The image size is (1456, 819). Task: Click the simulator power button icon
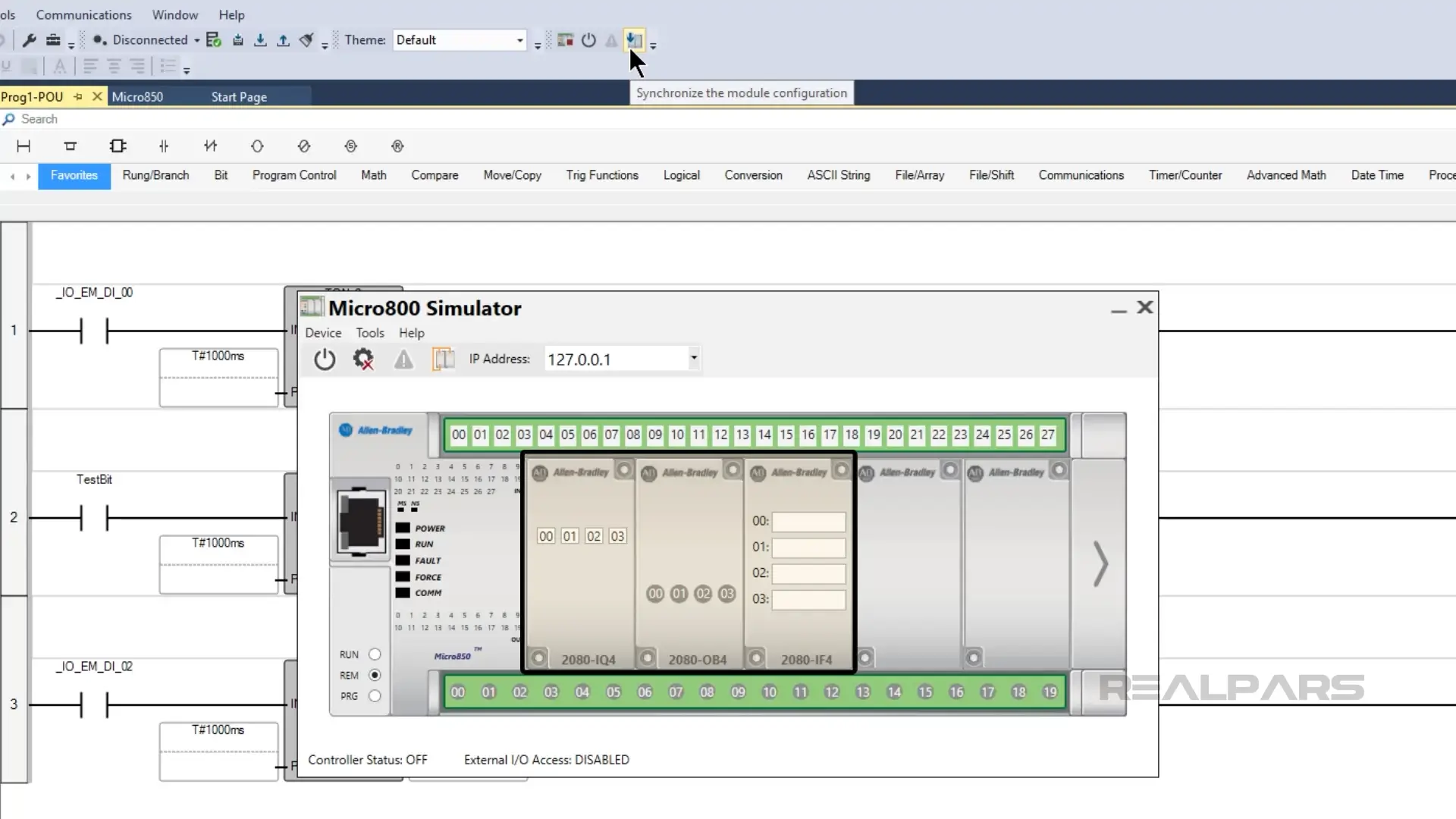click(x=325, y=359)
